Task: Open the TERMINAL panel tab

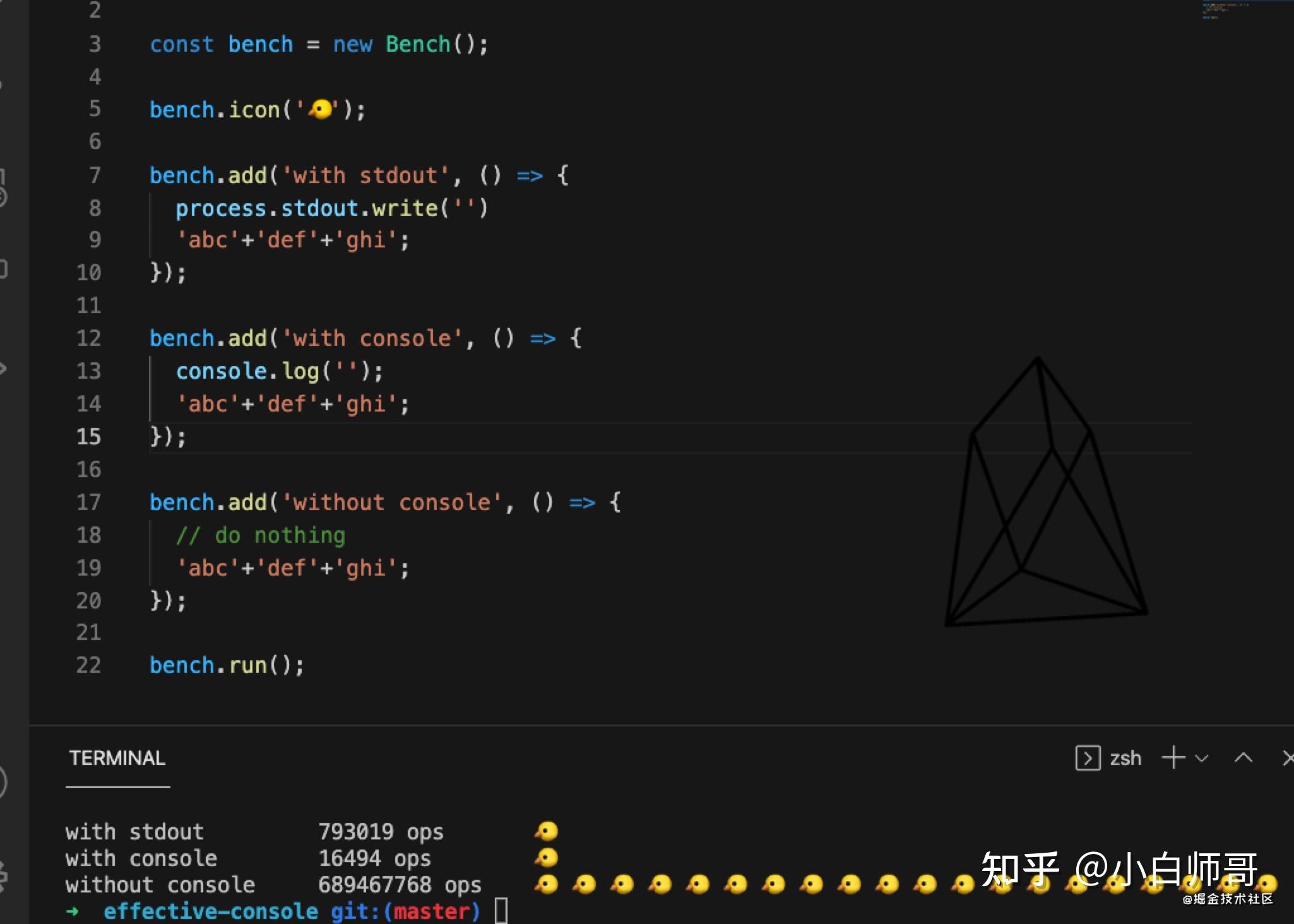Action: point(117,758)
